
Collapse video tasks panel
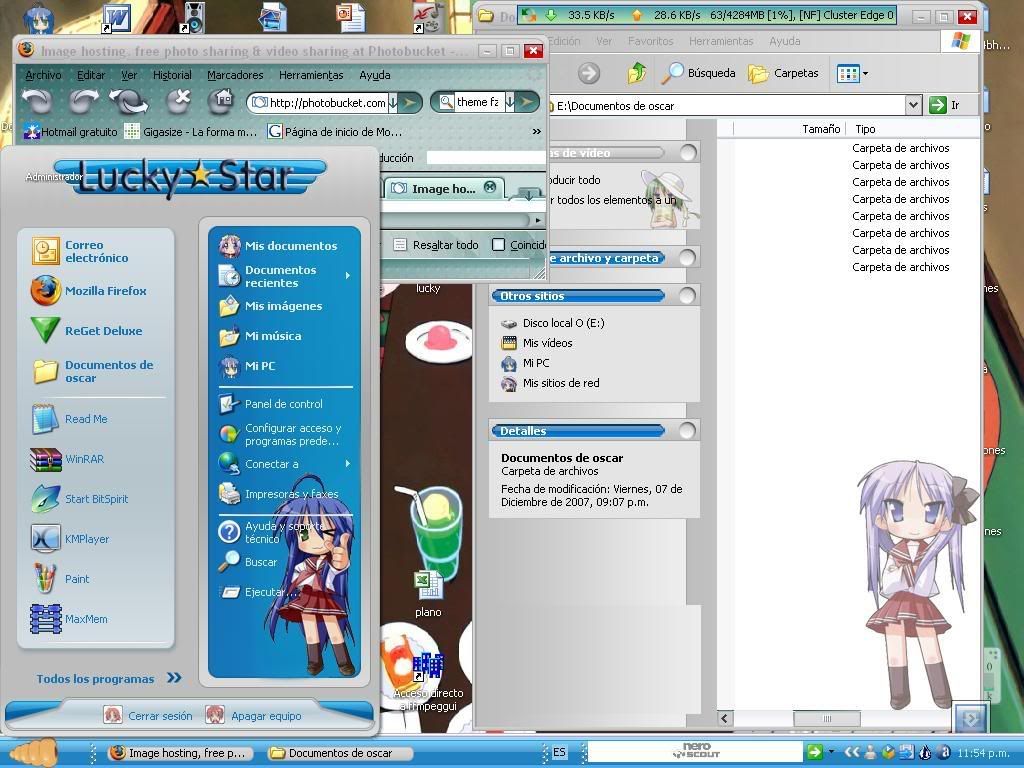click(688, 153)
